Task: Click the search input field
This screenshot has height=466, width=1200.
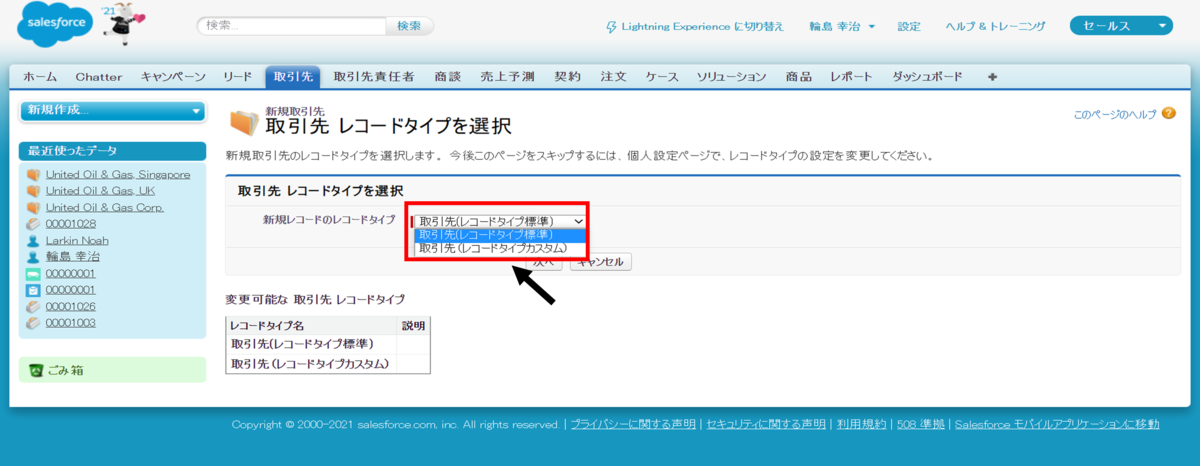Action: point(291,27)
